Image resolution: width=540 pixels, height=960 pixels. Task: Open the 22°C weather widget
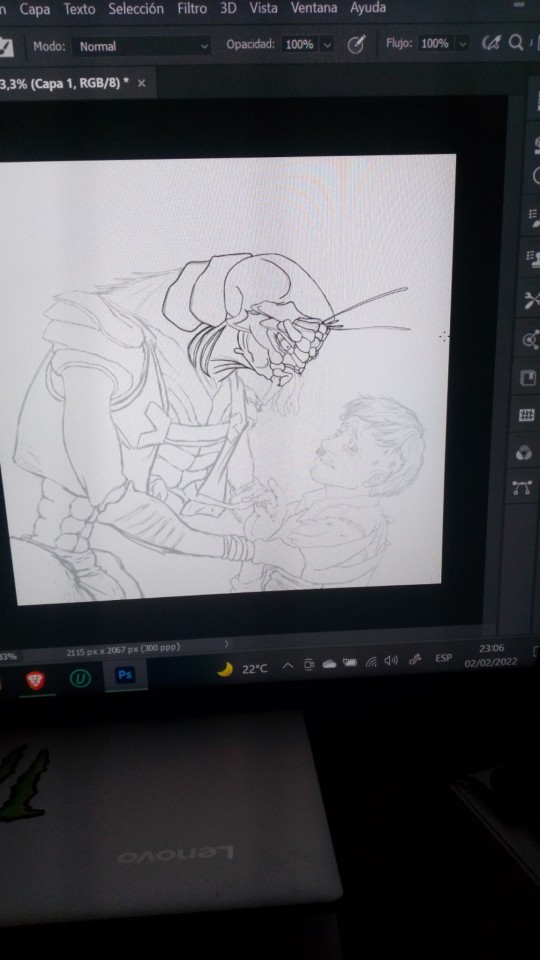tap(242, 669)
